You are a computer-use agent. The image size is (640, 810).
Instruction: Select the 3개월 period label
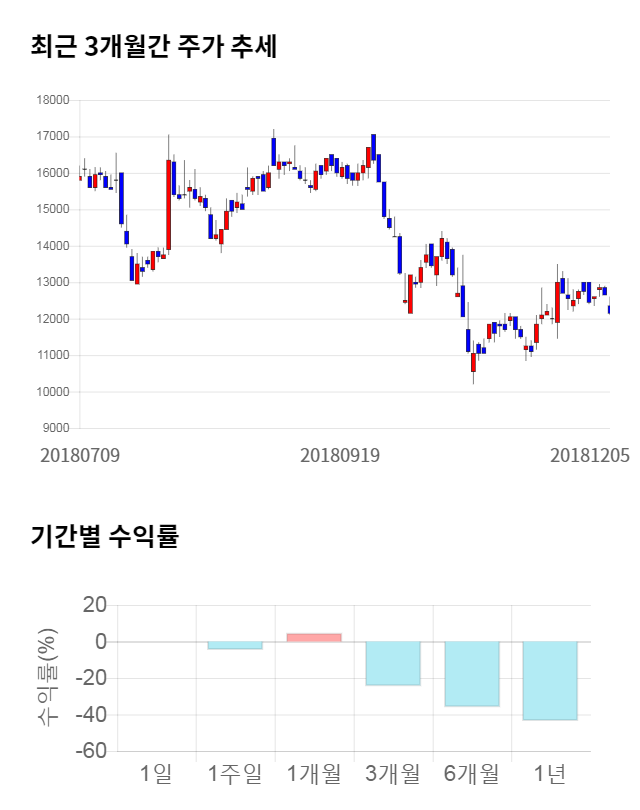pyautogui.click(x=393, y=773)
